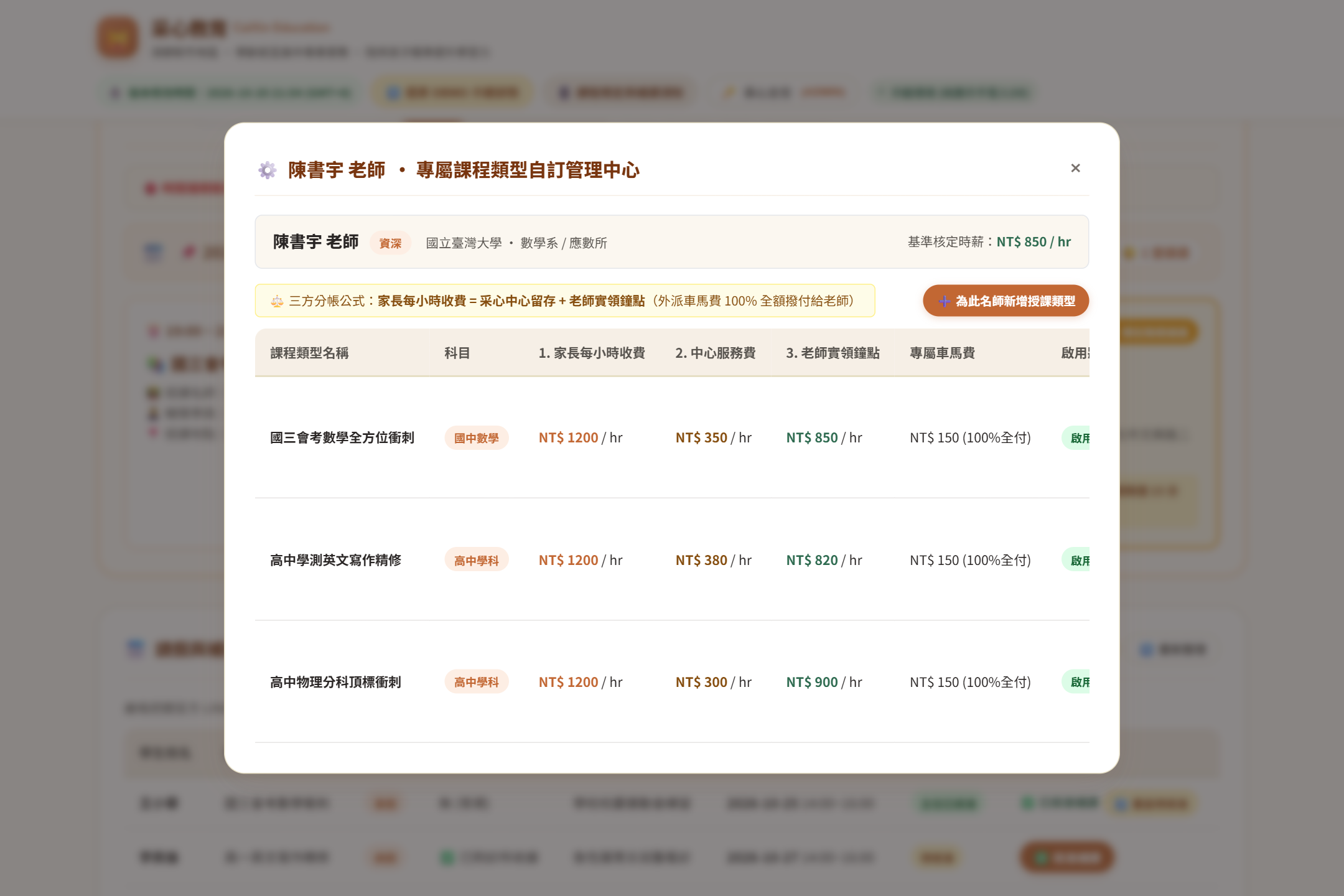The height and width of the screenshot is (896, 1344).
Task: Click the 科目 column header
Action: 457,353
